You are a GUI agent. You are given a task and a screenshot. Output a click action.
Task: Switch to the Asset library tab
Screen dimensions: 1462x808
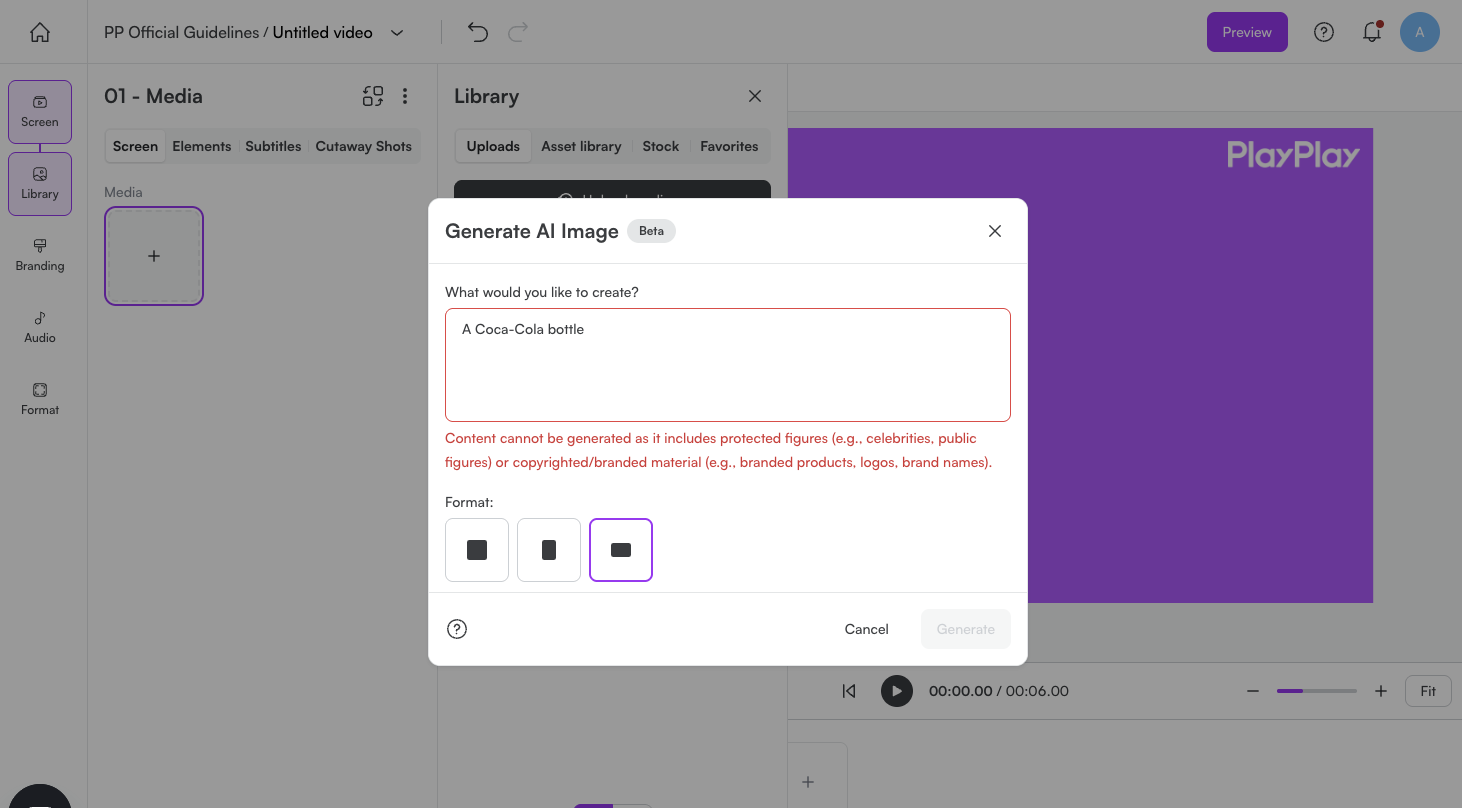[x=581, y=146]
